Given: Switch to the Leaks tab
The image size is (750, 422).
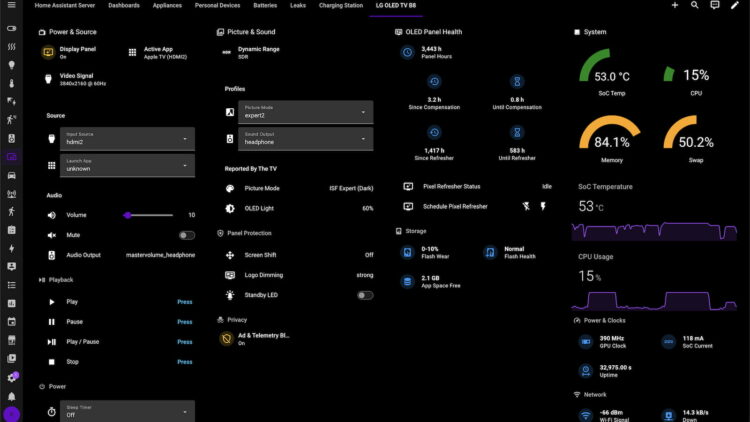Looking at the screenshot, I should click(298, 5).
